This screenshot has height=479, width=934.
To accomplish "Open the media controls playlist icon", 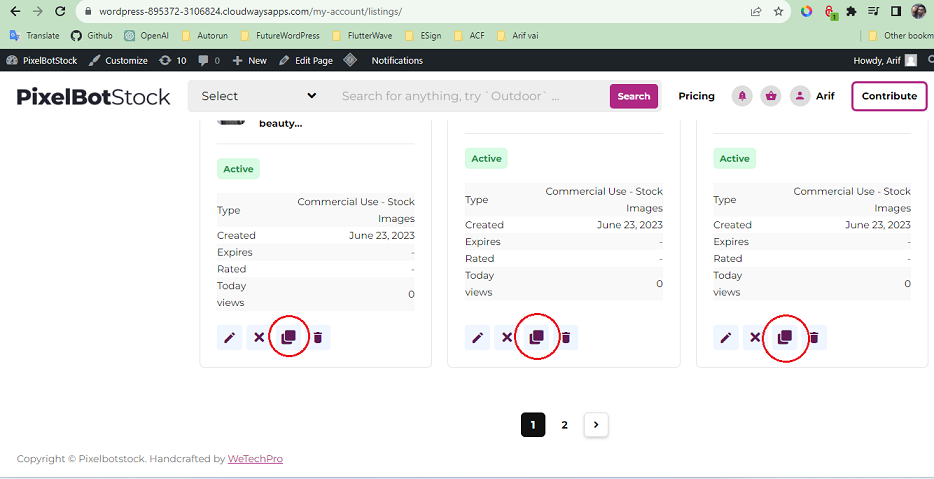I will click(874, 11).
